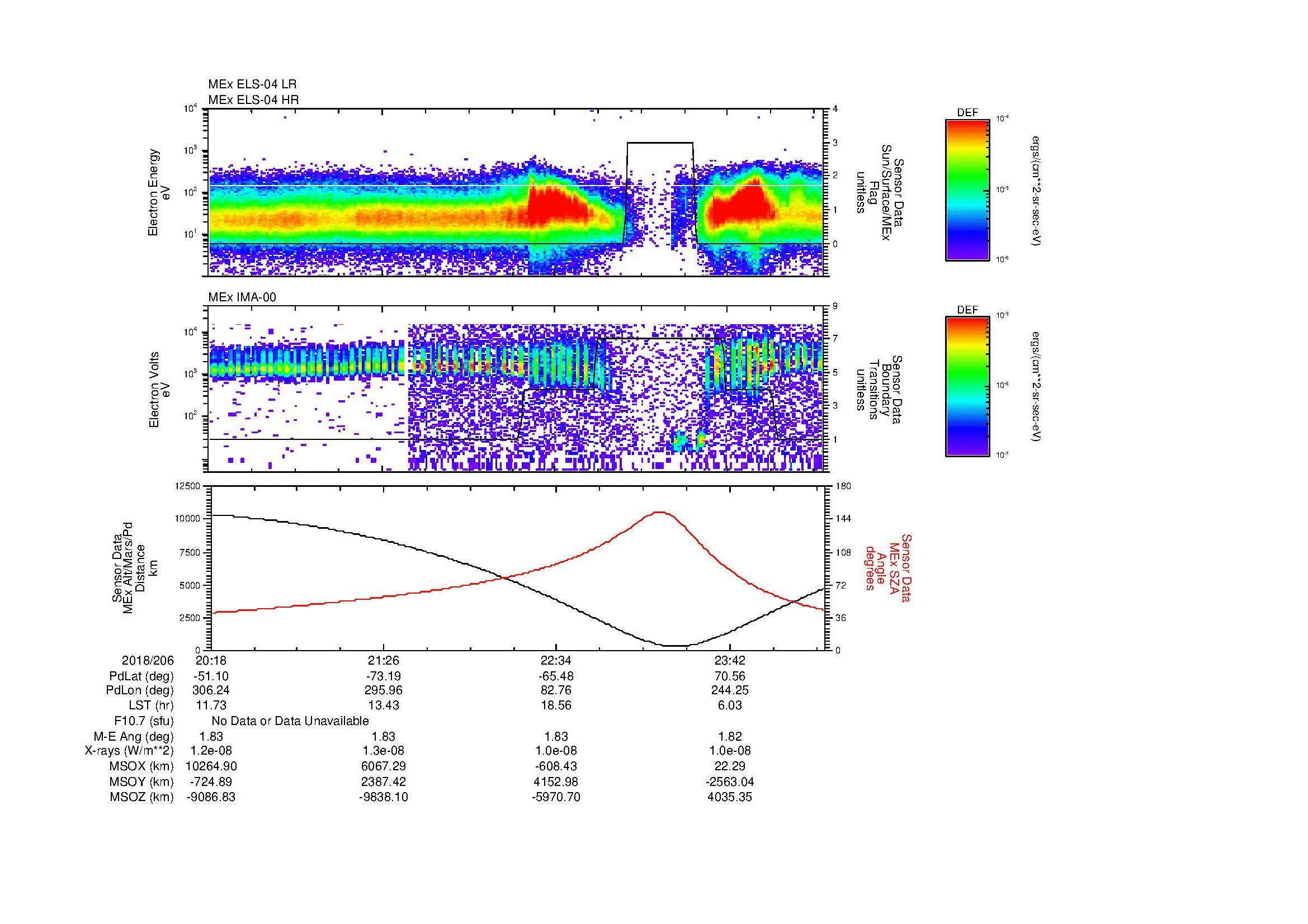This screenshot has width=1308, height=924.
Task: Click the 12500 distance axis tick
Action: (188, 486)
